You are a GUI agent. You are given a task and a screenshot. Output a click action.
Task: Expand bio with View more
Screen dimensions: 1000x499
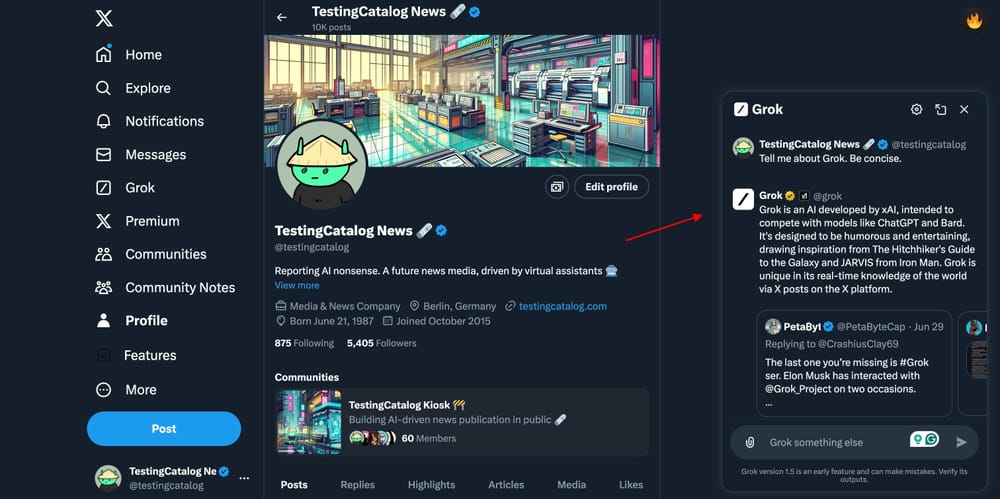297,285
